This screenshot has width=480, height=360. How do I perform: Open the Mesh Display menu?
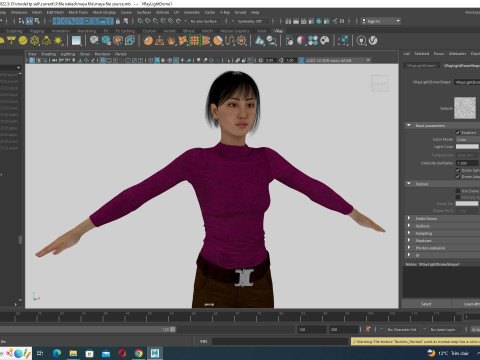104,12
